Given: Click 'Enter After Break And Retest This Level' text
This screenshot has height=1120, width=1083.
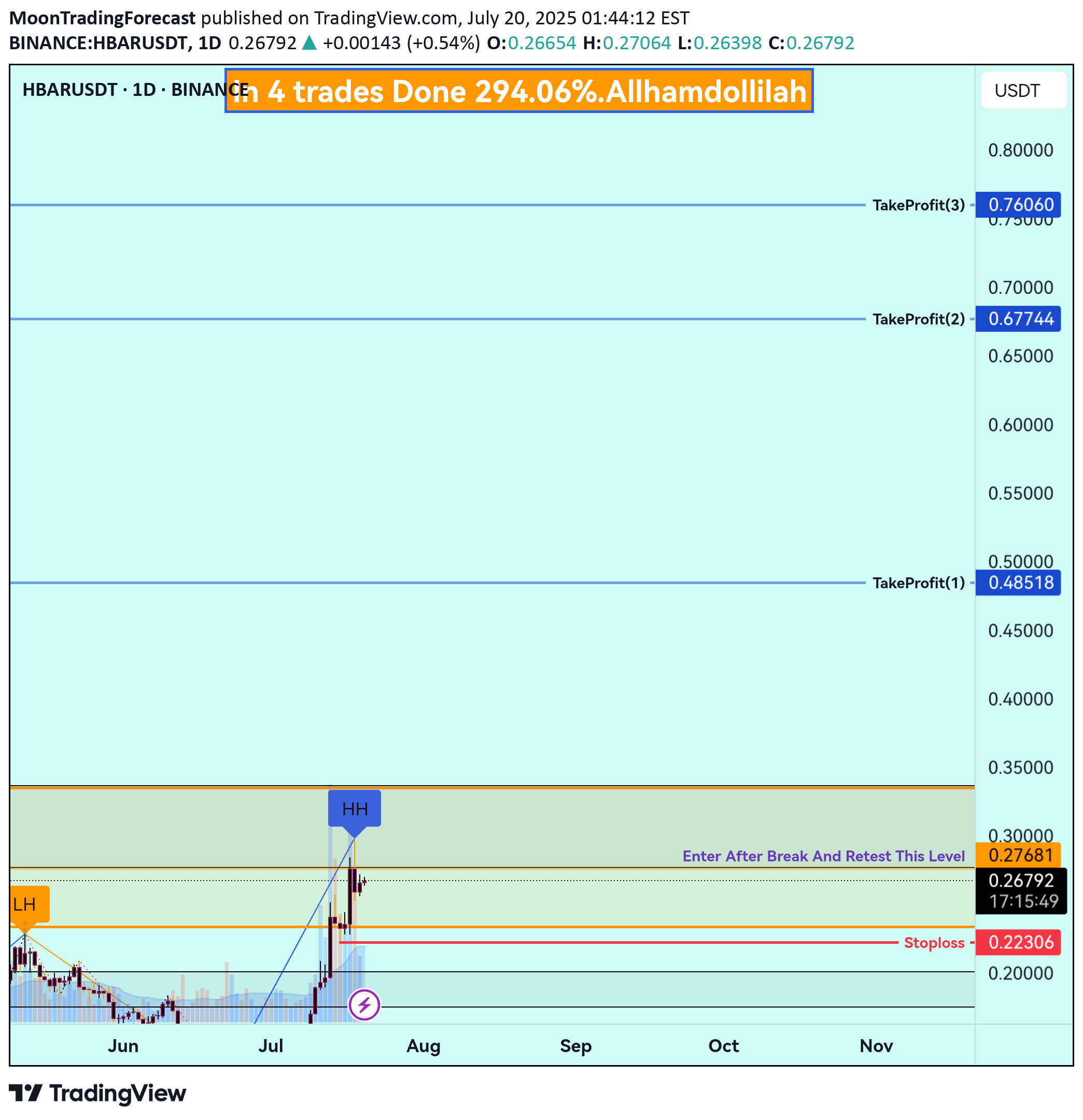Looking at the screenshot, I should click(x=824, y=856).
